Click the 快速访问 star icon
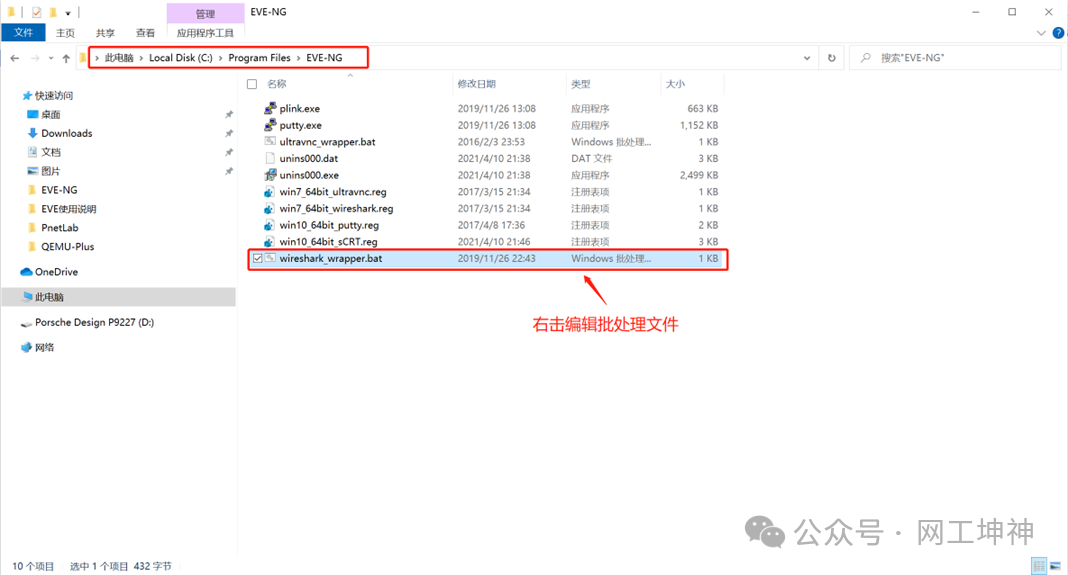This screenshot has height=575, width=1068. [x=27, y=95]
